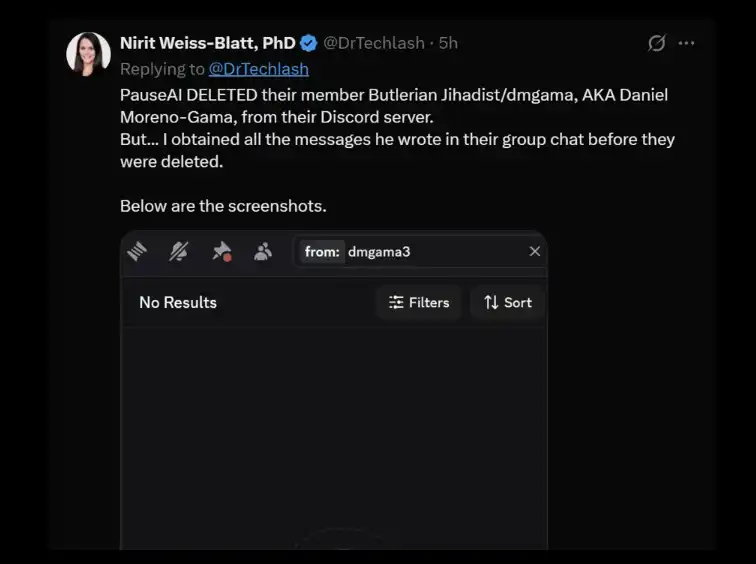Open Nirit Weiss-Blatt's profile avatar
This screenshot has width=756, height=564.
click(88, 54)
